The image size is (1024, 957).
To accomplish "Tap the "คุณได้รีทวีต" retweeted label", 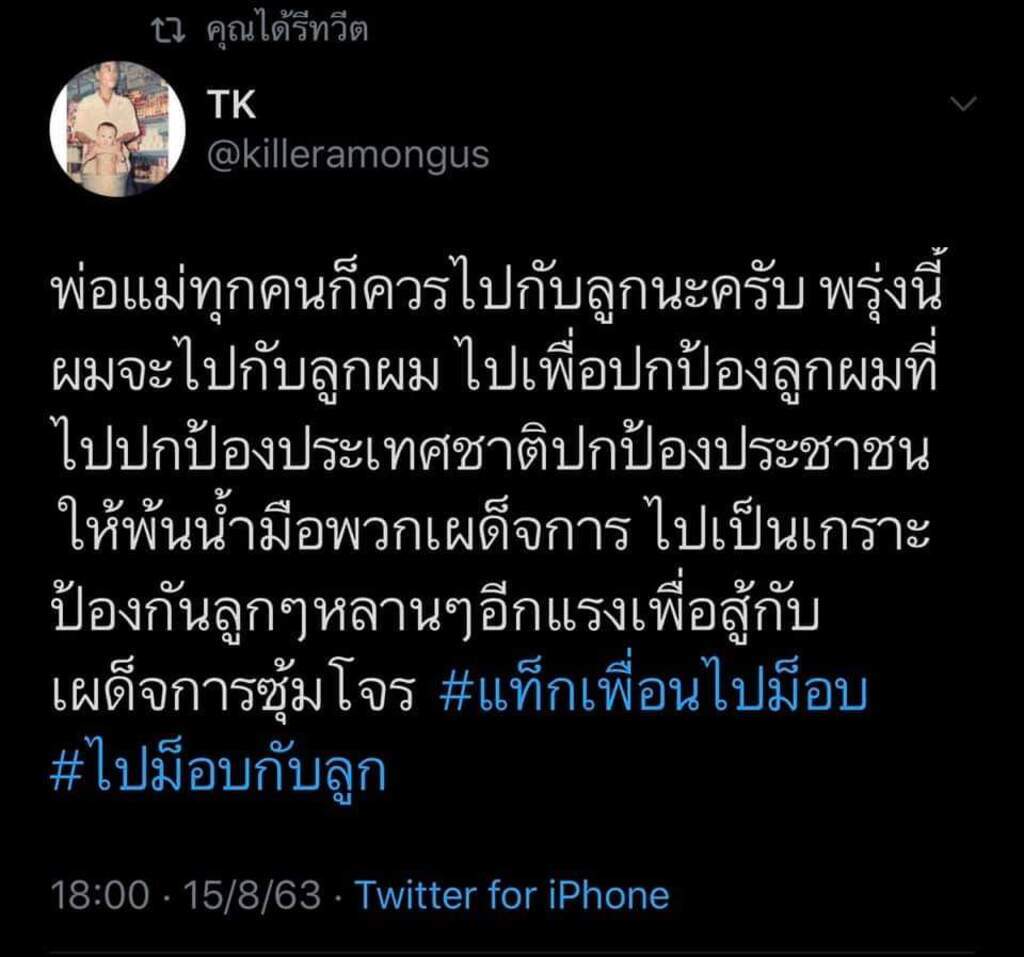I will [x=287, y=29].
